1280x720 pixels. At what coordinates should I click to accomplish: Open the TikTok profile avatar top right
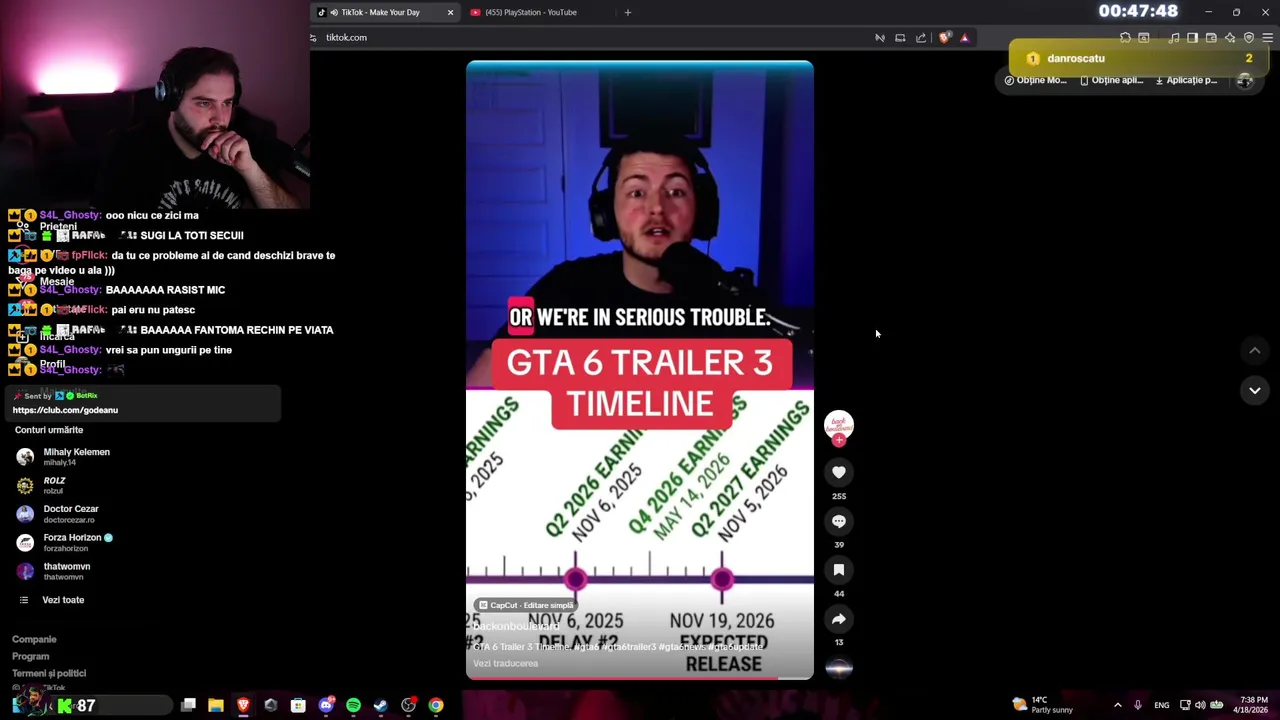click(1245, 81)
